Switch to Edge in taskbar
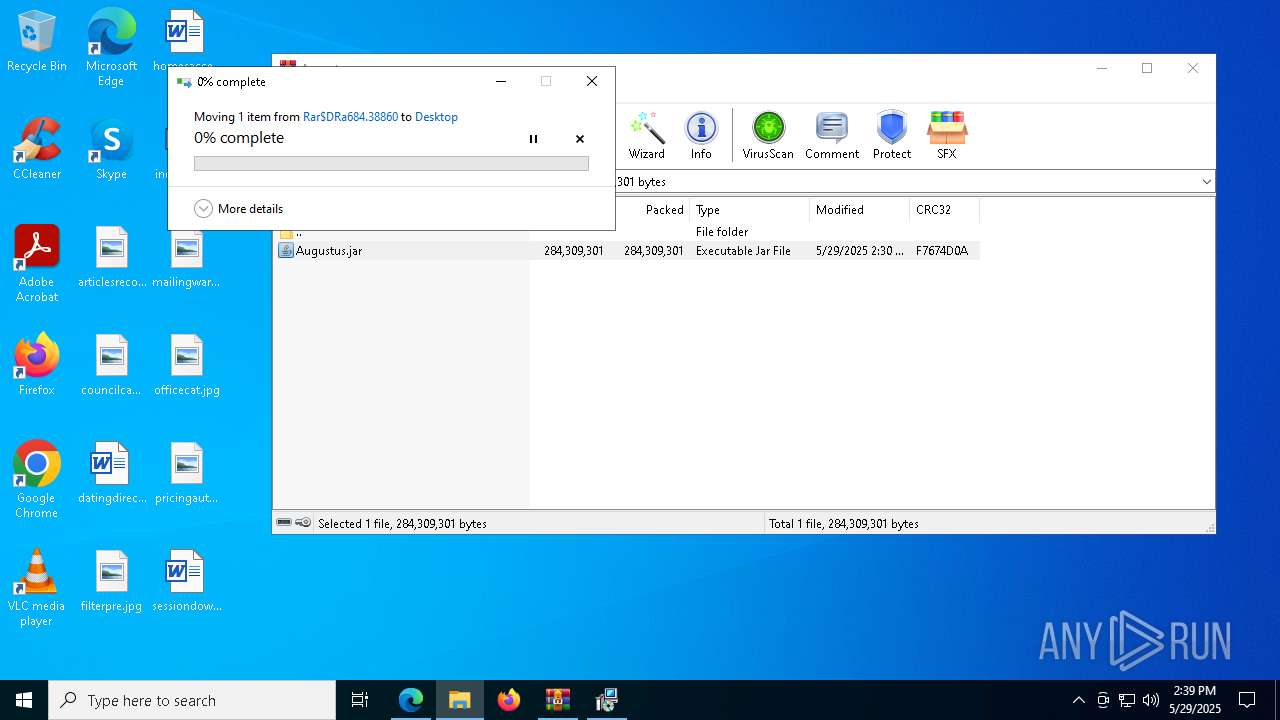This screenshot has width=1280, height=720. [411, 700]
